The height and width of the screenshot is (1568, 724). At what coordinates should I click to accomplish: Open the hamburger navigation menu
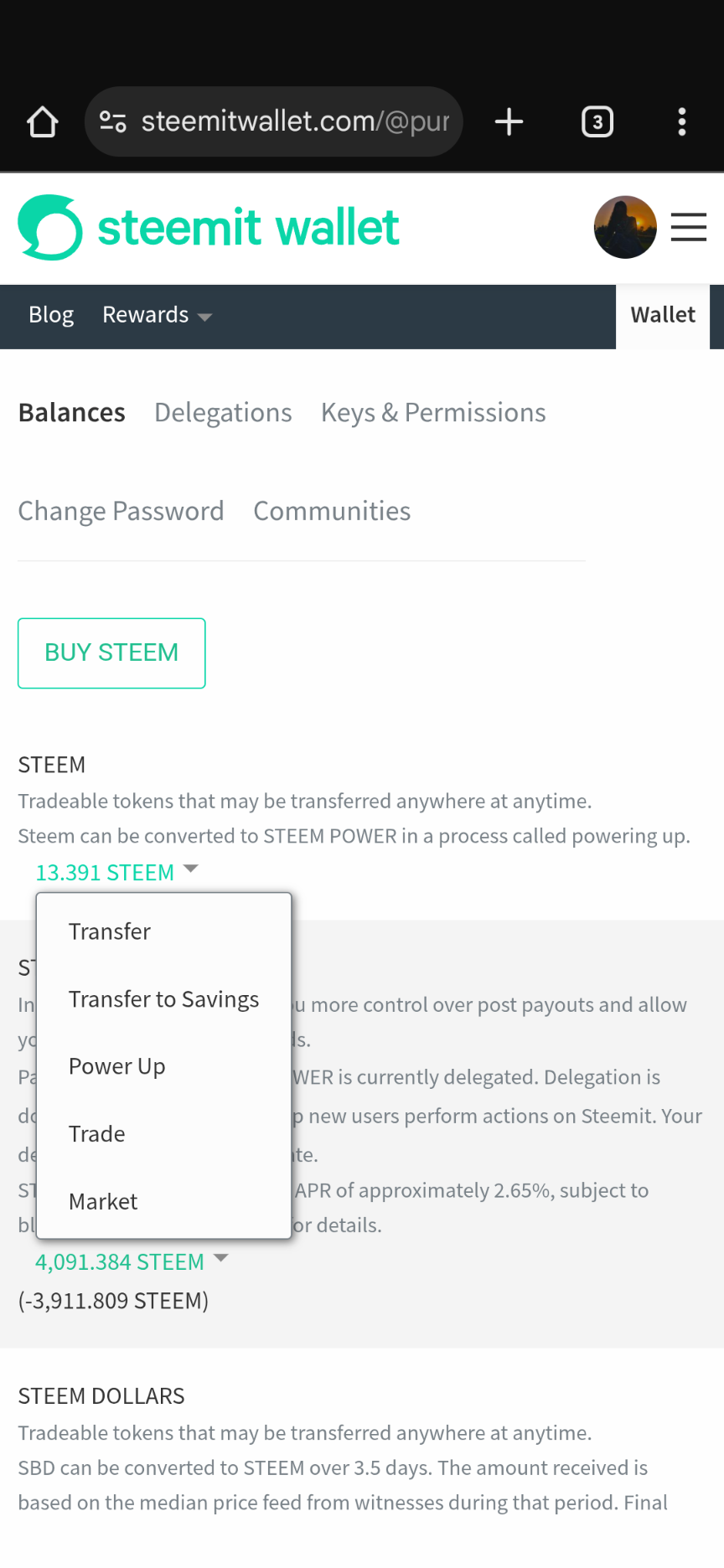click(x=689, y=228)
